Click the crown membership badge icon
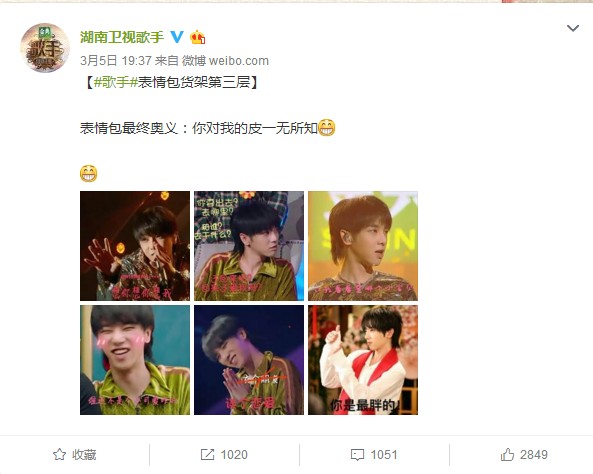The height and width of the screenshot is (474, 593). [x=197, y=37]
